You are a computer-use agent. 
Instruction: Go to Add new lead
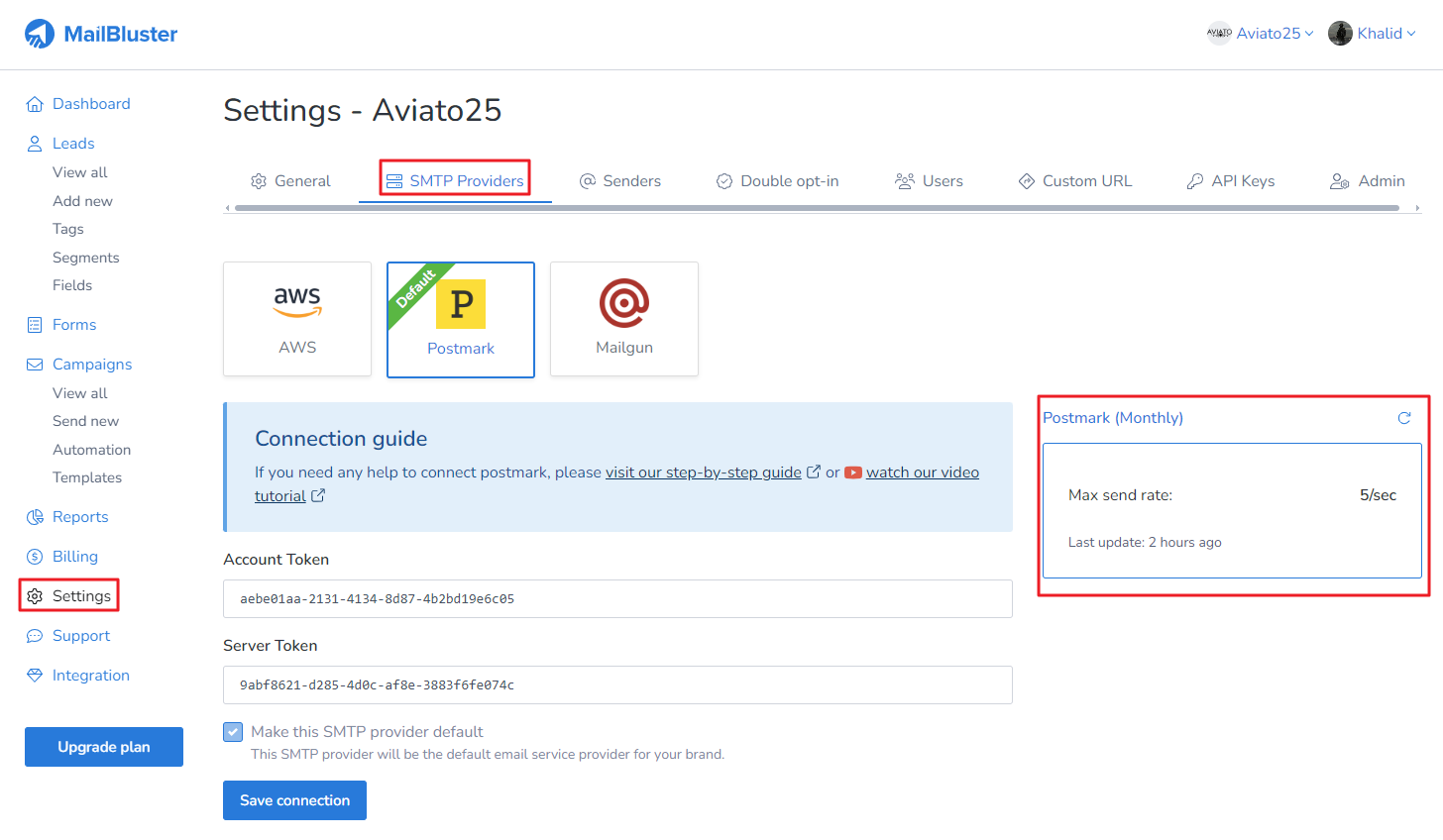pos(82,201)
